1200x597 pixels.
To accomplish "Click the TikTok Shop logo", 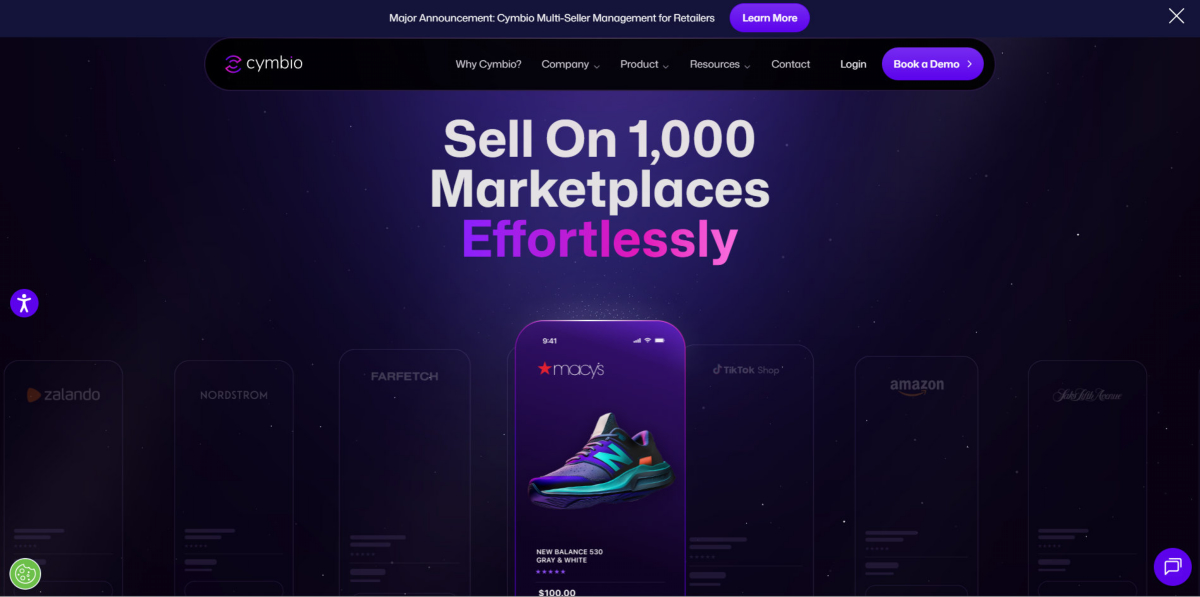I will [x=745, y=370].
